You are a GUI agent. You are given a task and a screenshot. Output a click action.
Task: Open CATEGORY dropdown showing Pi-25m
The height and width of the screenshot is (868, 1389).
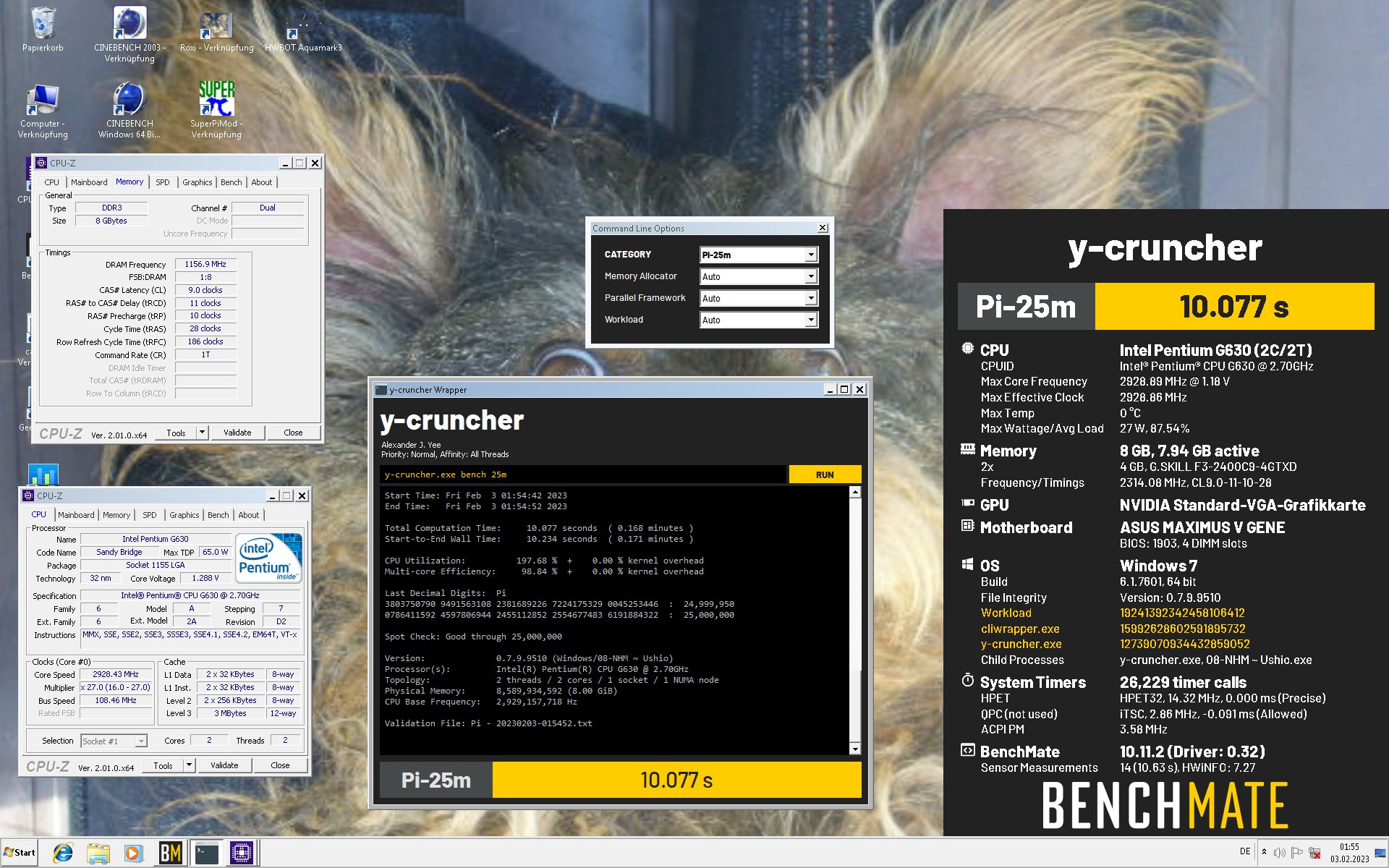[759, 255]
